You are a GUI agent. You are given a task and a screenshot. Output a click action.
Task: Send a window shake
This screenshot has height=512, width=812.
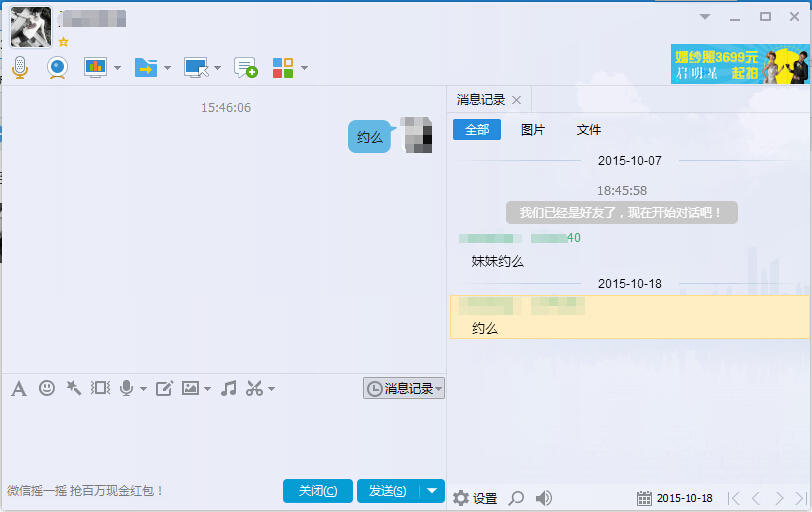[100, 388]
